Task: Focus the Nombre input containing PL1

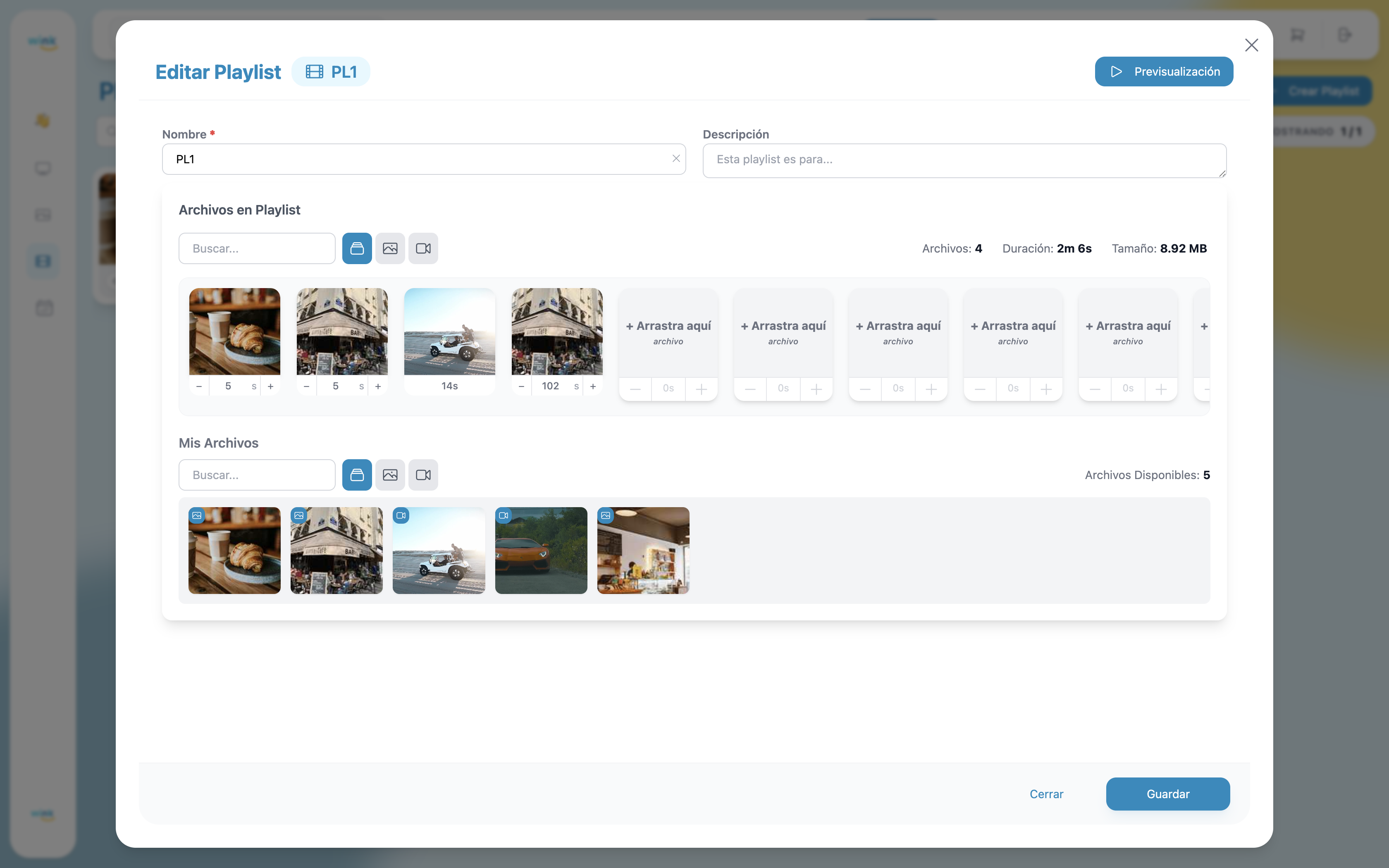Action: (x=424, y=159)
